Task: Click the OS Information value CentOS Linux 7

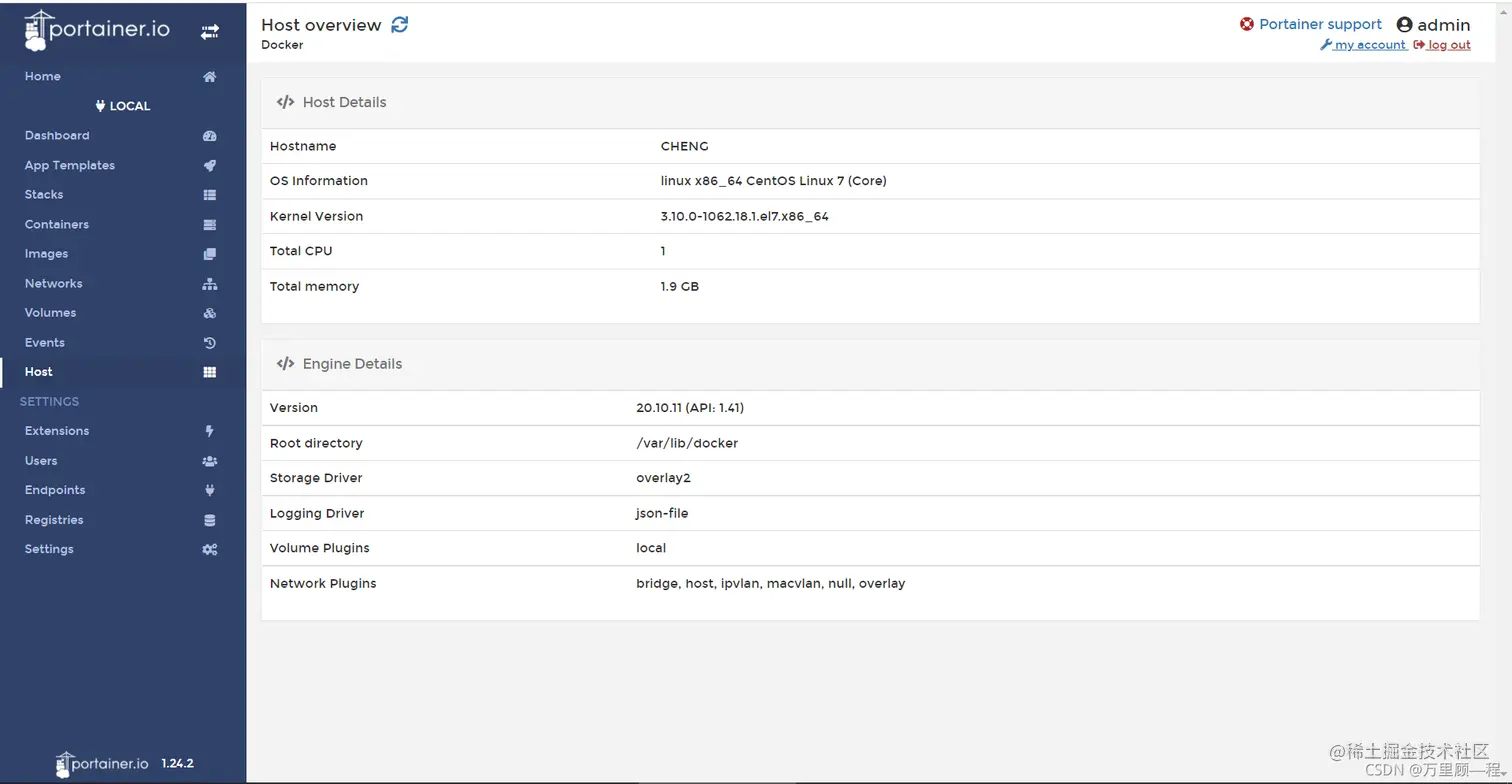Action: click(x=774, y=181)
